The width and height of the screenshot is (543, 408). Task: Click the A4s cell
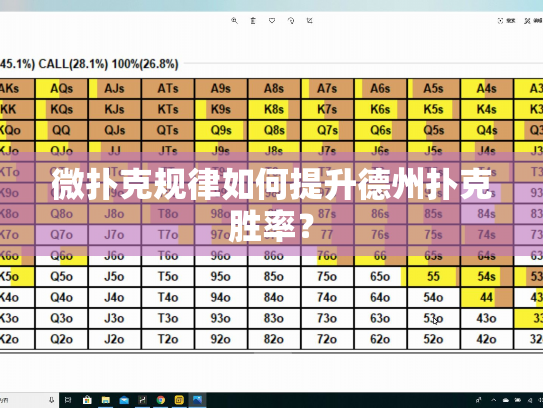click(x=487, y=89)
